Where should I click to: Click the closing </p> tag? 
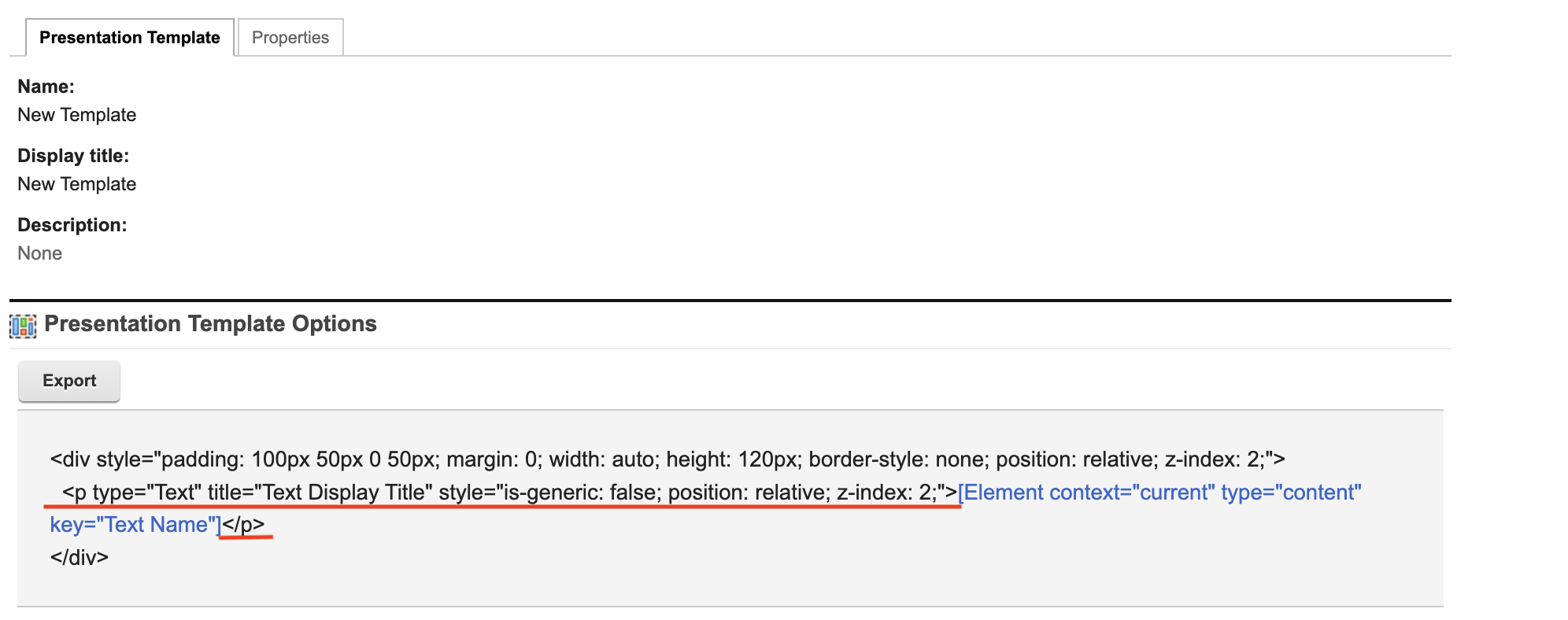tap(244, 525)
